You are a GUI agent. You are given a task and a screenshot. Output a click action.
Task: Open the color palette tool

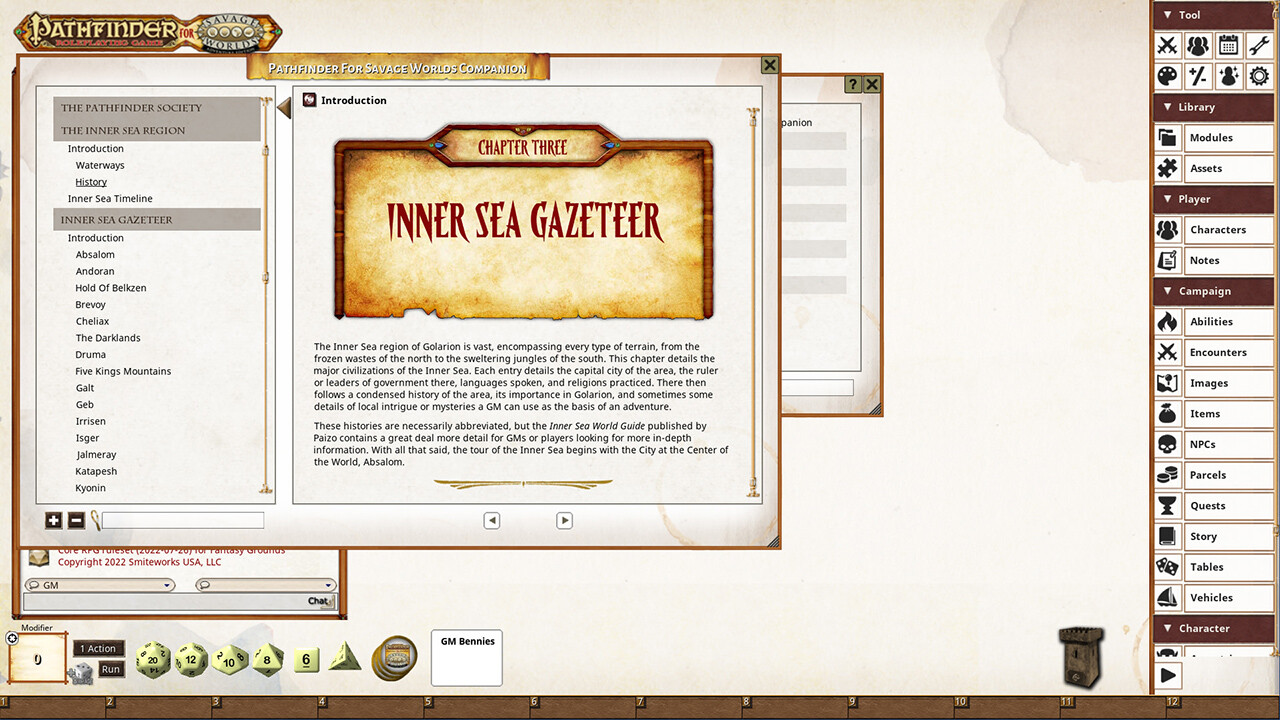[x=1167, y=76]
